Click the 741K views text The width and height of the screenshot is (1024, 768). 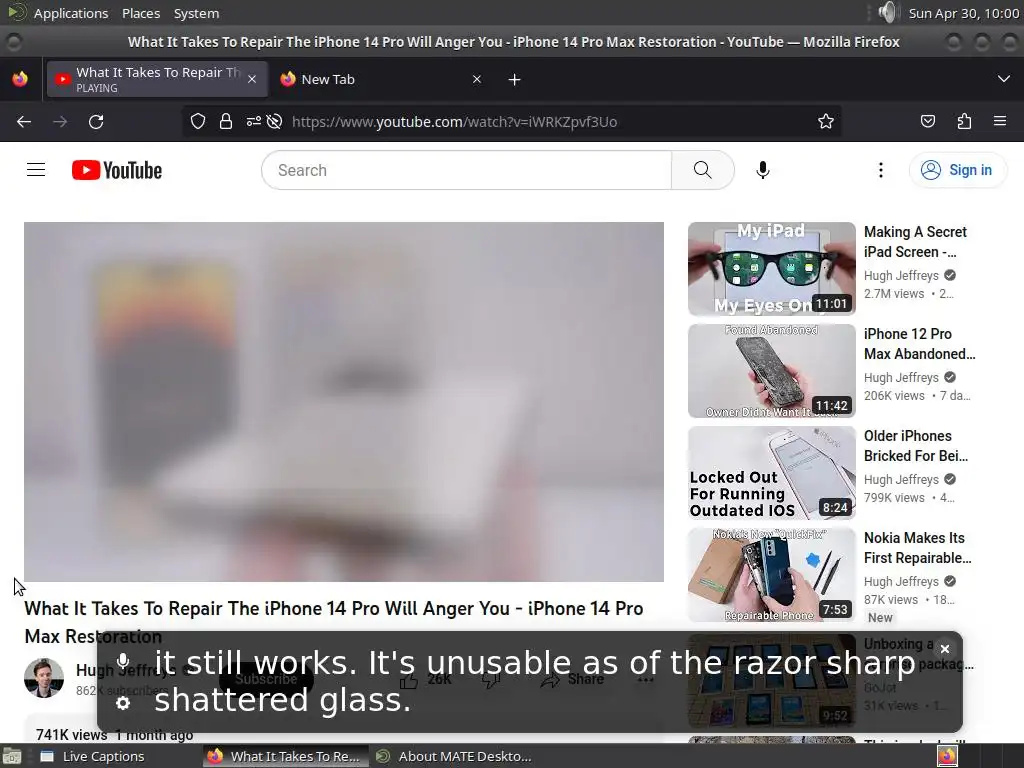tap(71, 735)
